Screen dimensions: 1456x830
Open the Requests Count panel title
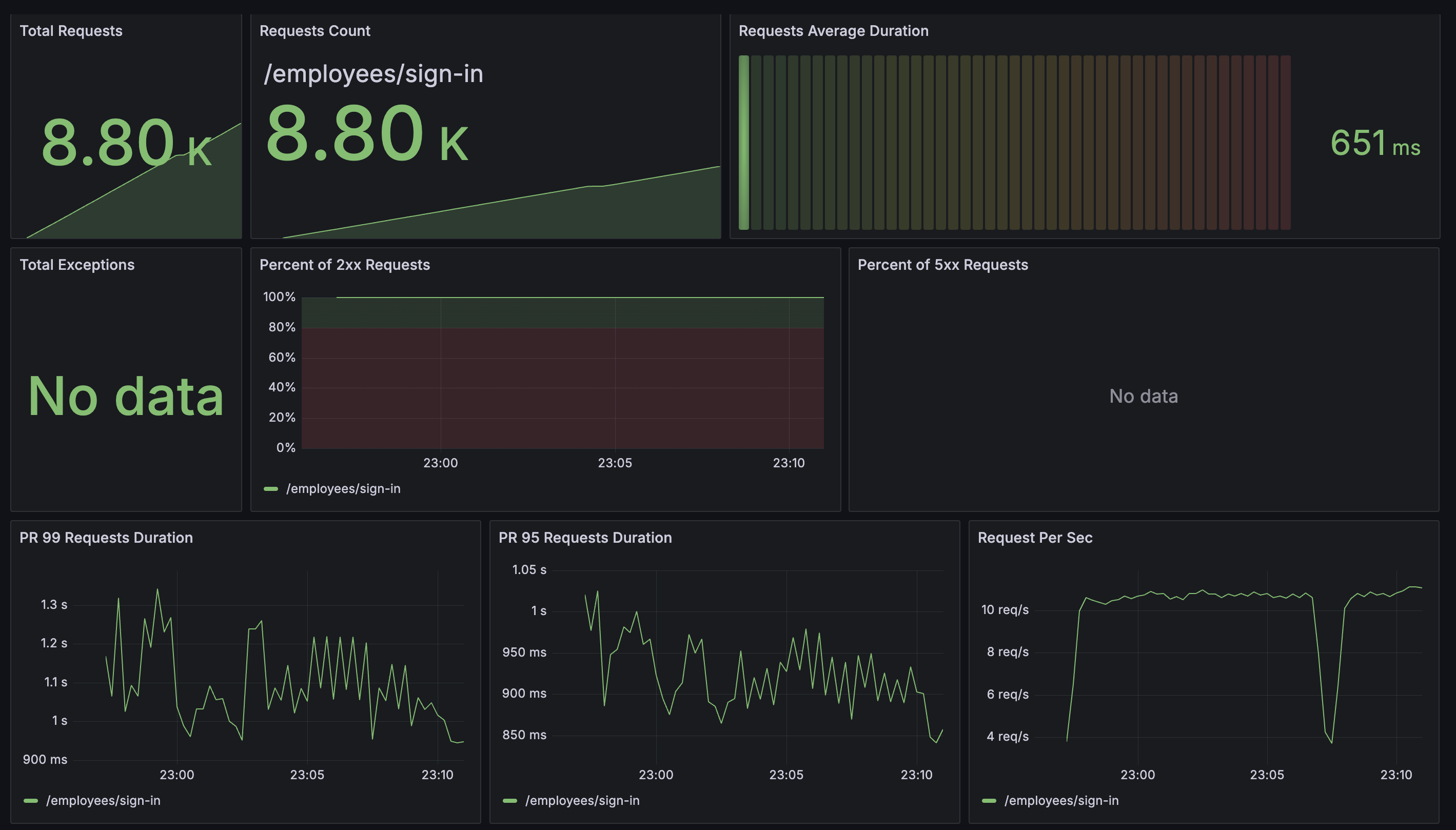click(314, 31)
